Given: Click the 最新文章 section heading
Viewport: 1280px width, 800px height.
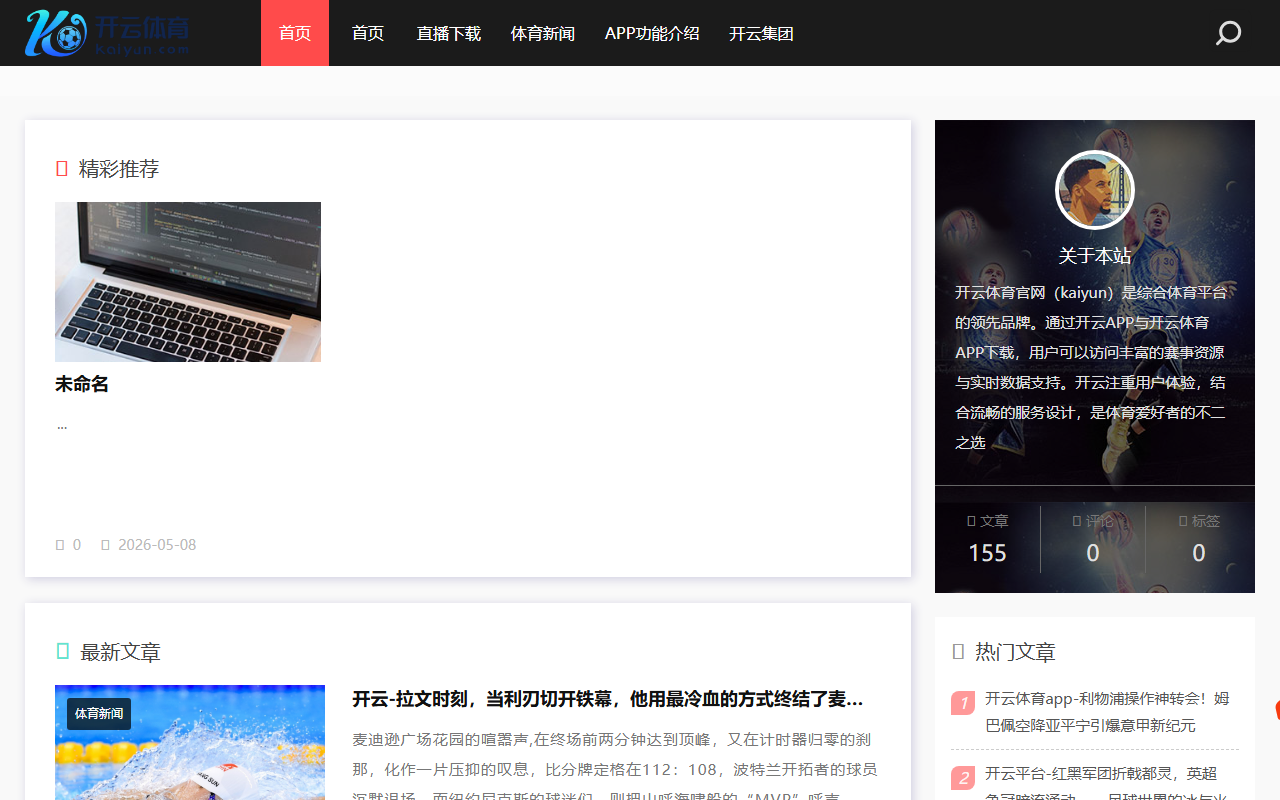Looking at the screenshot, I should tap(120, 652).
